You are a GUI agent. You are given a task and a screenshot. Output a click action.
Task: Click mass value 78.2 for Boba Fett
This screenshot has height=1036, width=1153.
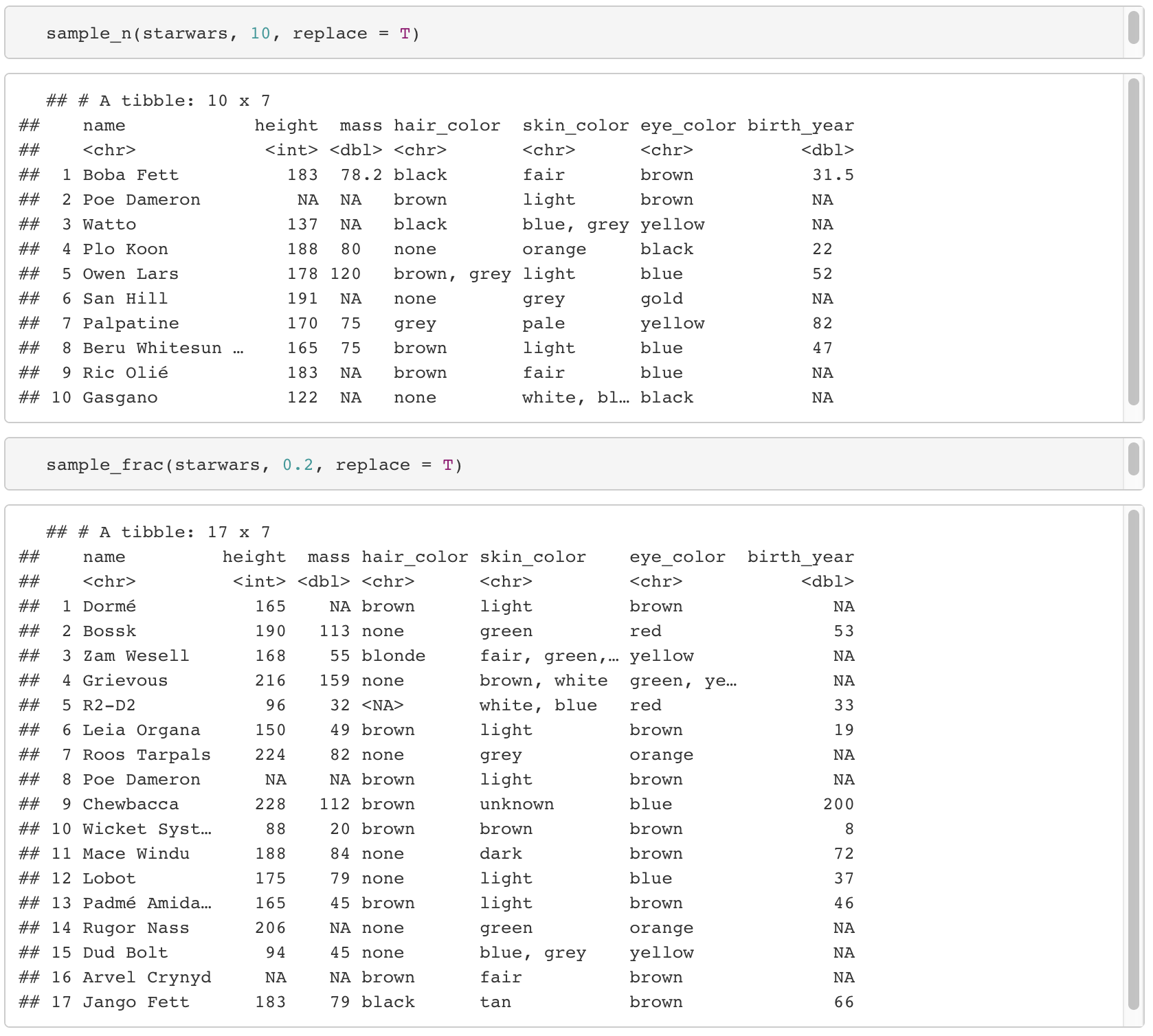[361, 175]
